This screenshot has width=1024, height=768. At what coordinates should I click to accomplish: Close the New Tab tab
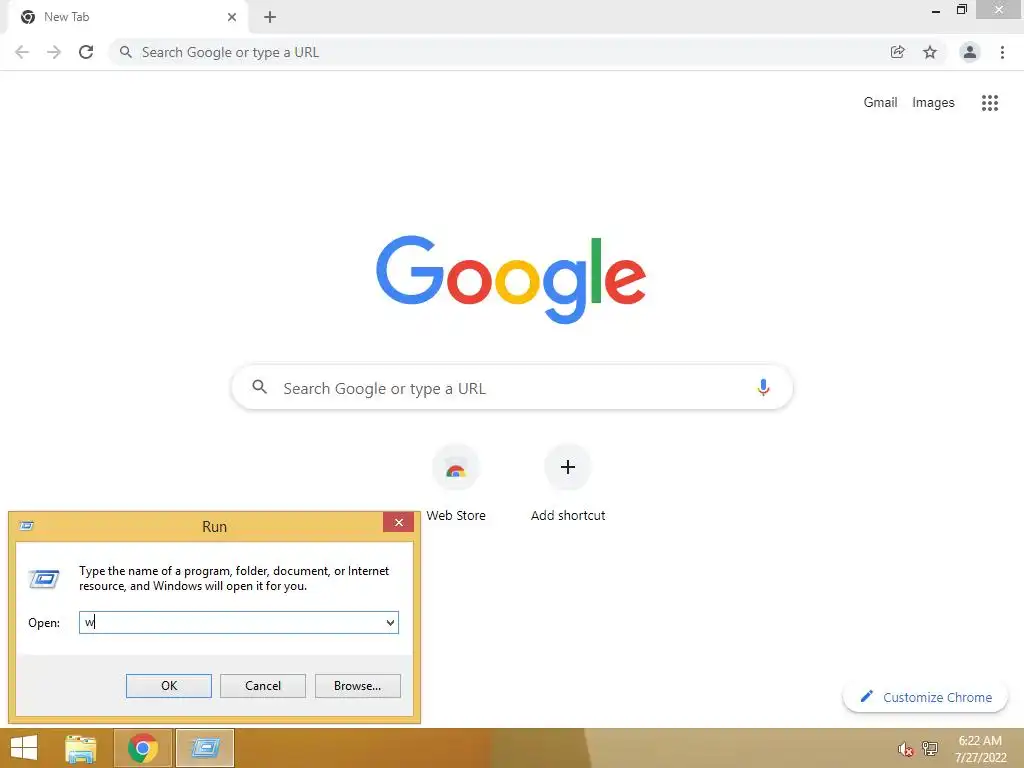click(232, 17)
